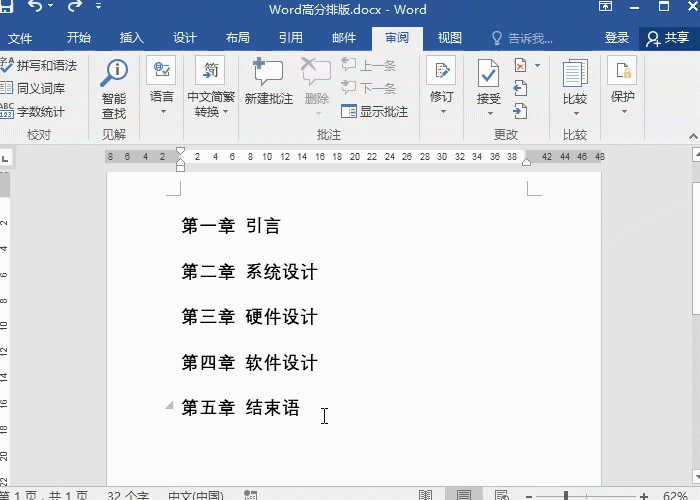Image resolution: width=700 pixels, height=500 pixels.
Task: Click heading 第二章 系统设计
Action: point(250,272)
